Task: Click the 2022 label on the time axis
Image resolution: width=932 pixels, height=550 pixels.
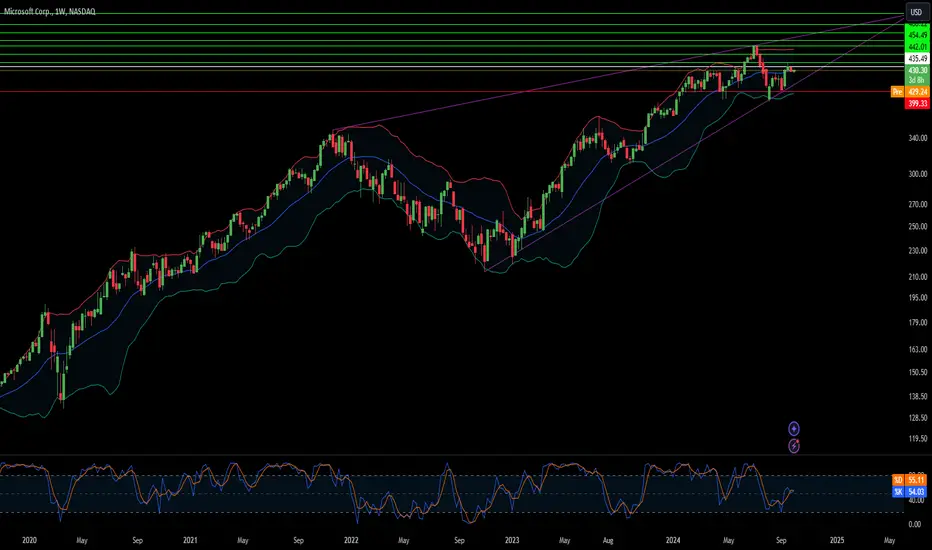Action: (351, 540)
